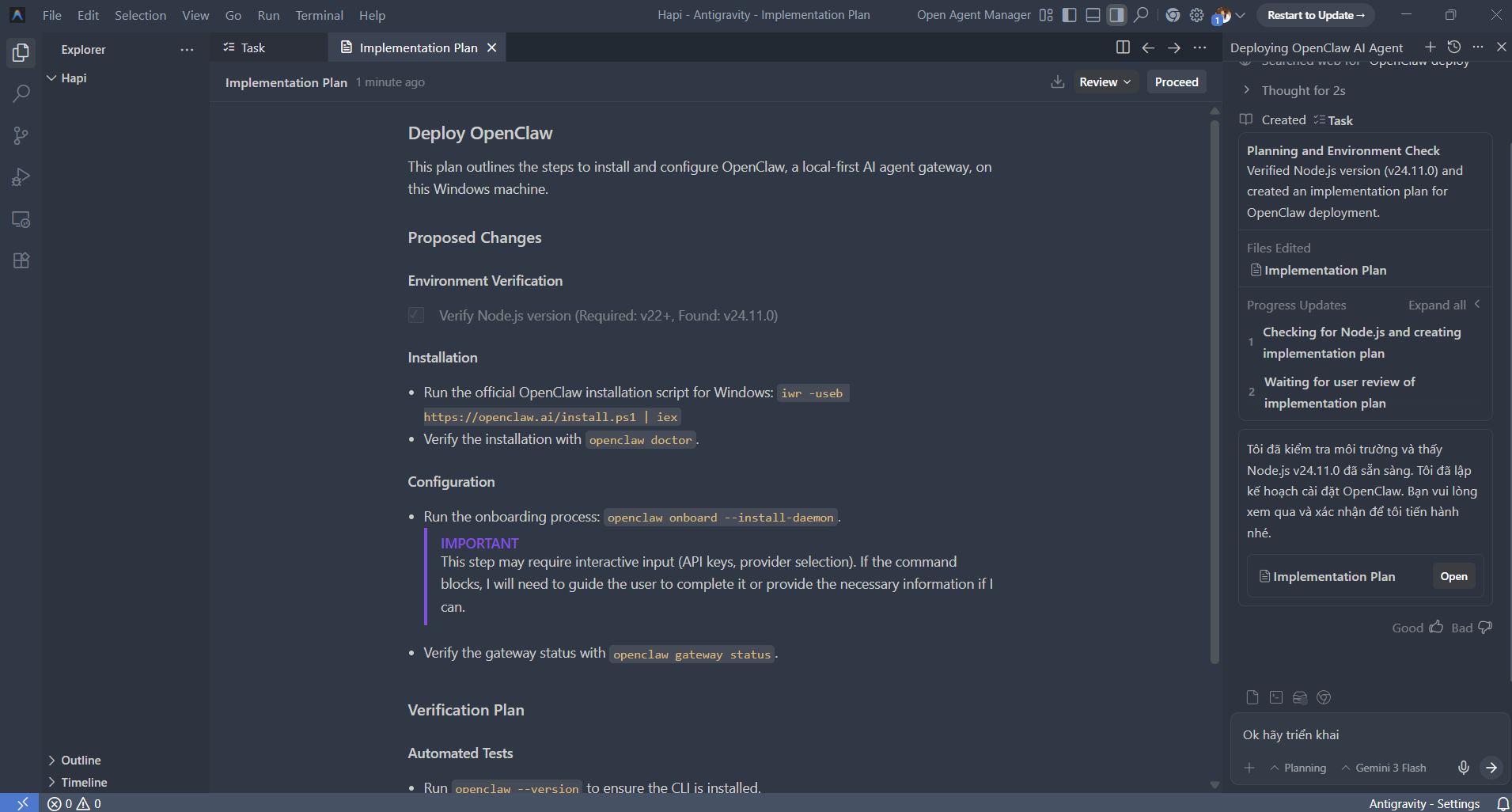
Task: Open the Terminal menu
Action: pos(319,15)
